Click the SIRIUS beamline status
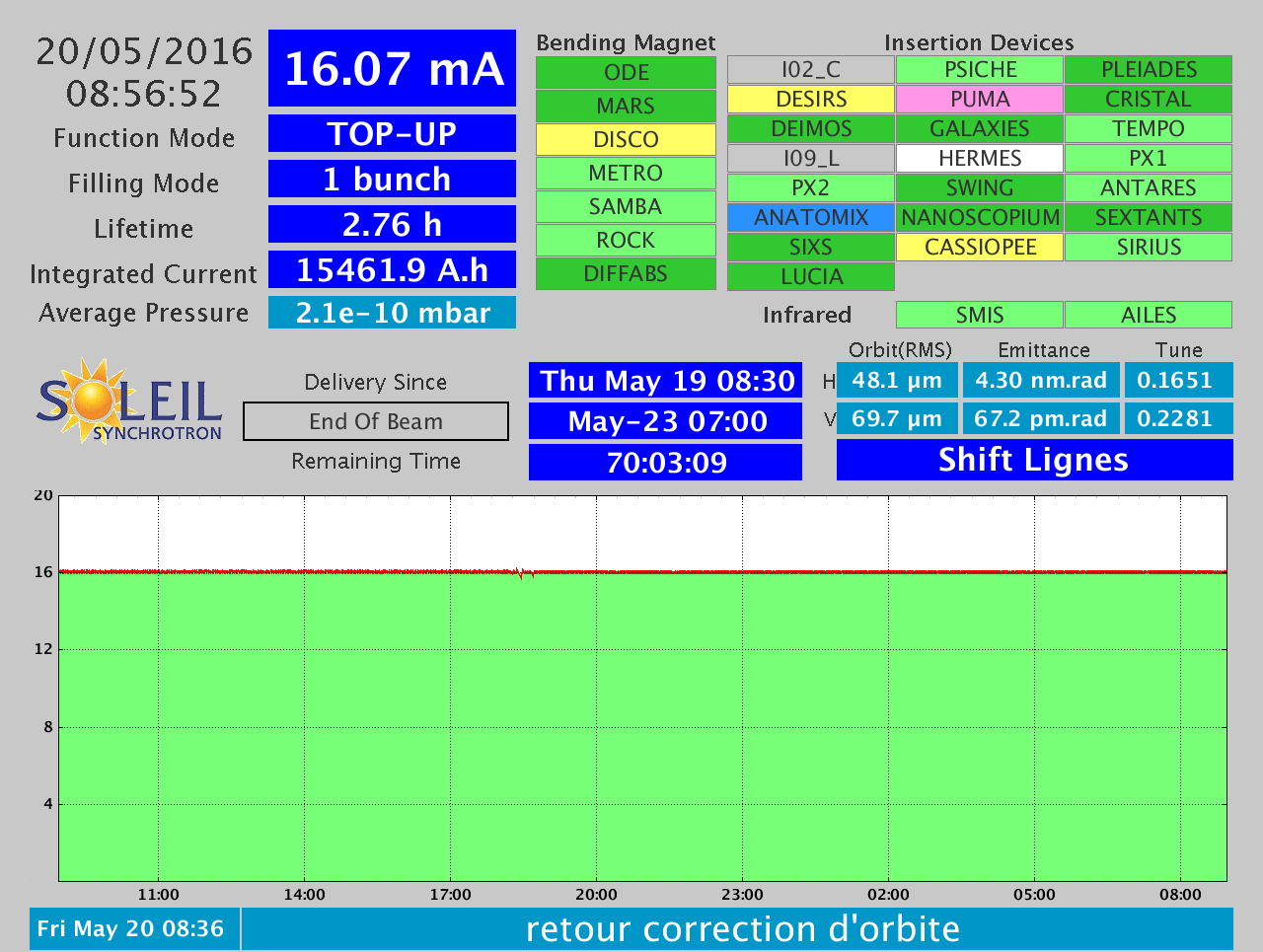Image resolution: width=1263 pixels, height=952 pixels. [1149, 248]
